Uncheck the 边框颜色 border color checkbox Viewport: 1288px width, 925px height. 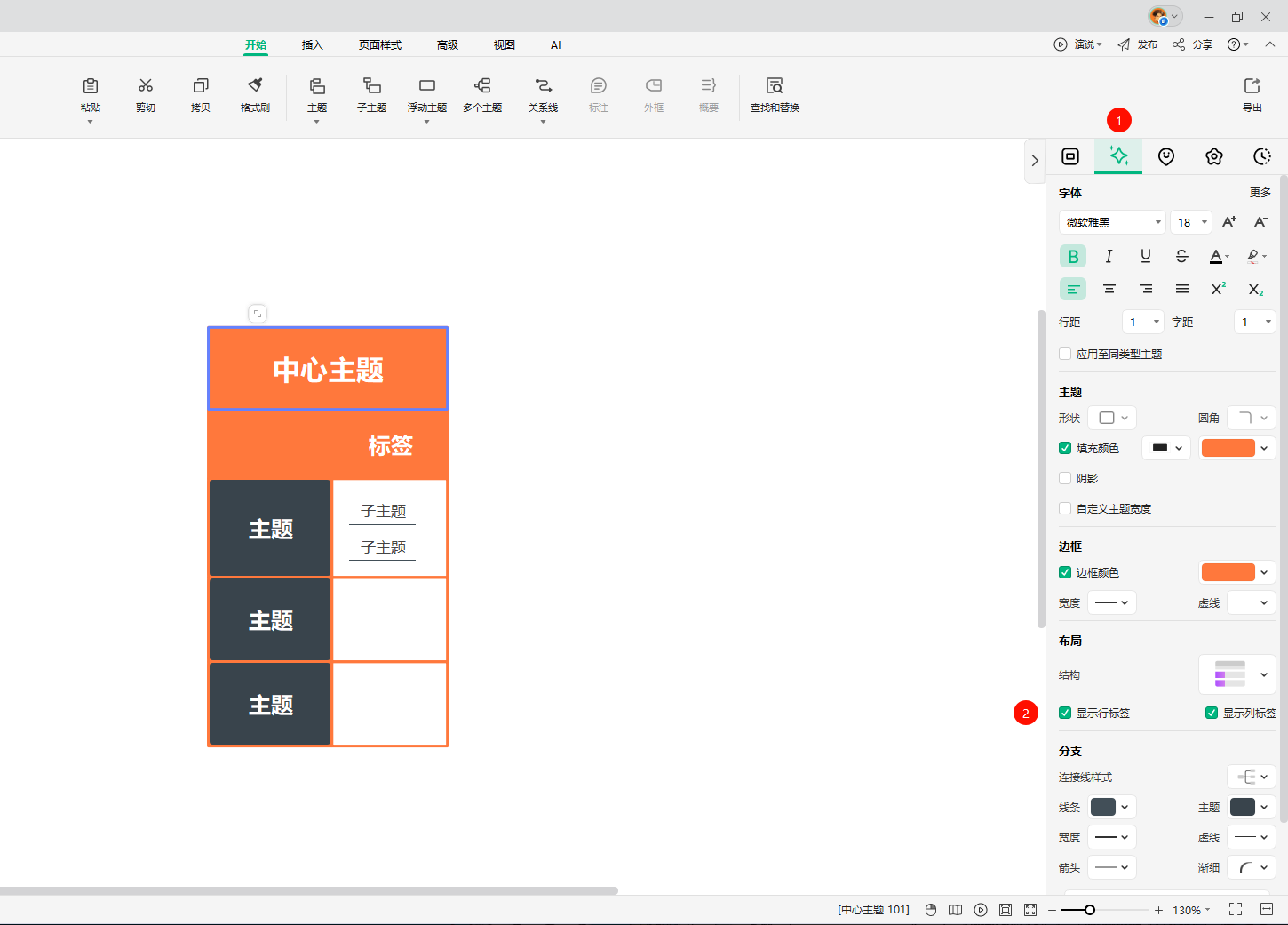(x=1065, y=572)
